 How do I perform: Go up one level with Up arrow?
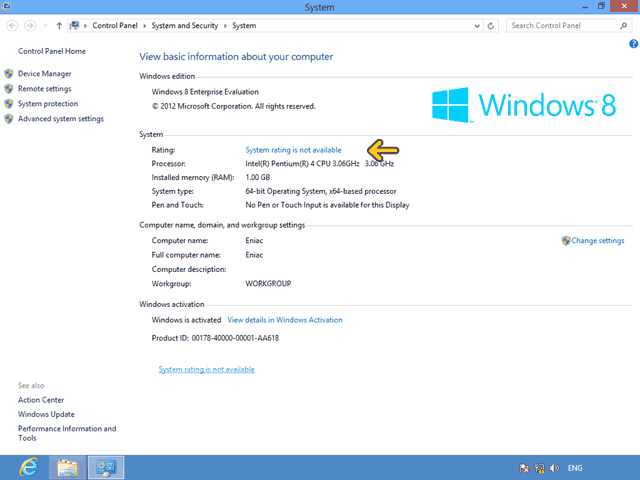click(59, 26)
